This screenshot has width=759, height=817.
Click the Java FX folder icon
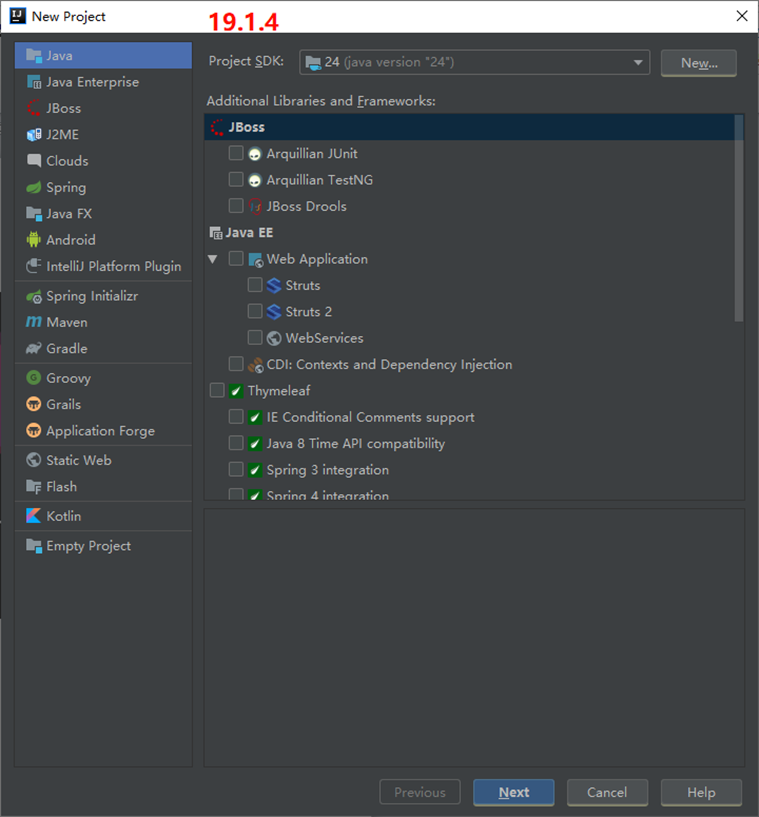pyautogui.click(x=34, y=214)
